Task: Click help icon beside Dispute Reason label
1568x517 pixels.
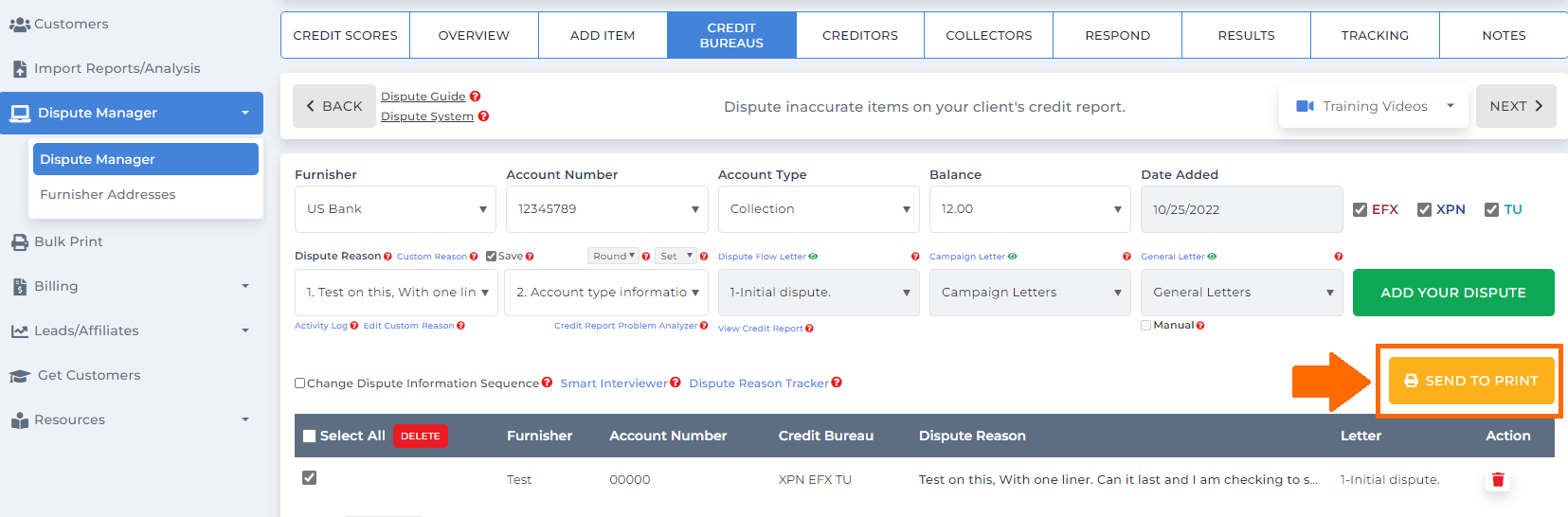Action: pyautogui.click(x=388, y=257)
